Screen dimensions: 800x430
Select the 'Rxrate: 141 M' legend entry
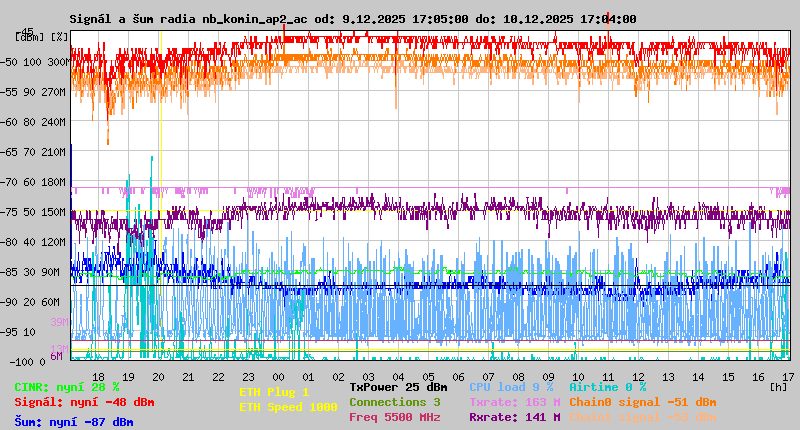click(x=515, y=417)
